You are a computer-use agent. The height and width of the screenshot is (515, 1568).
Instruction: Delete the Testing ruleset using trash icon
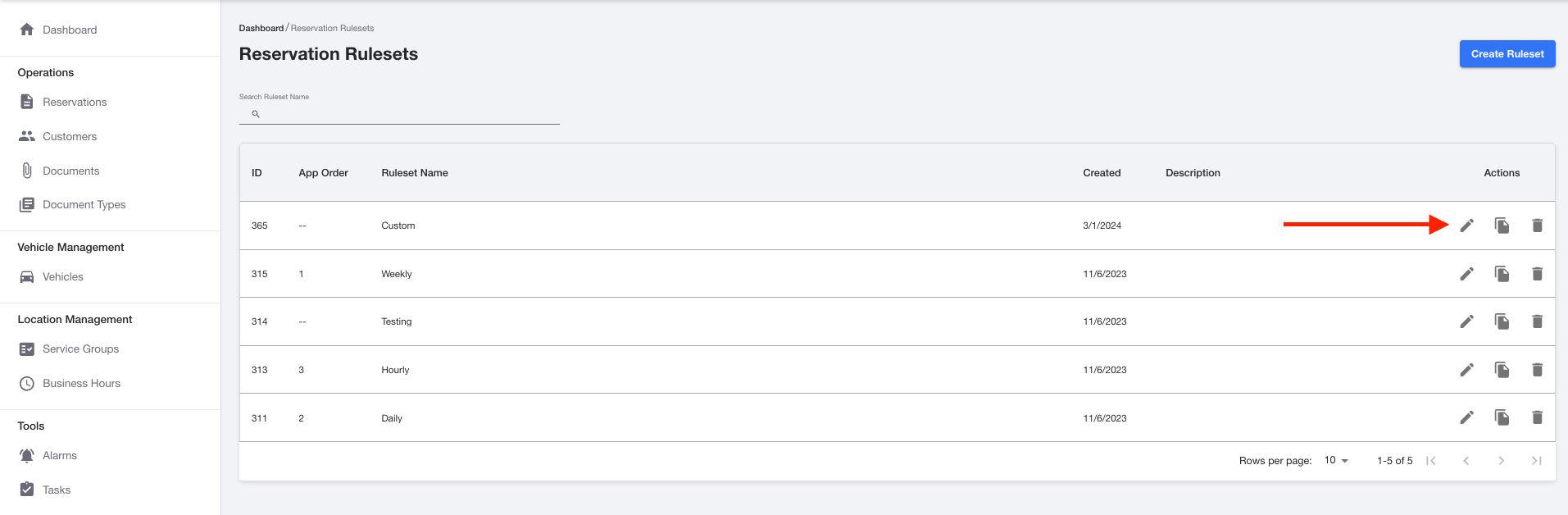tap(1537, 321)
